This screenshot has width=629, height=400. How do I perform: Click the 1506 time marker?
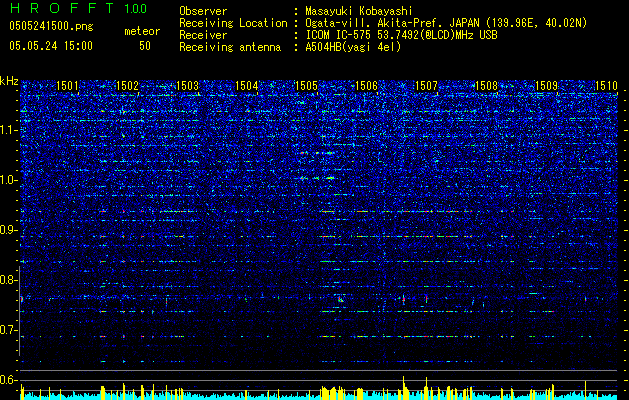(367, 85)
